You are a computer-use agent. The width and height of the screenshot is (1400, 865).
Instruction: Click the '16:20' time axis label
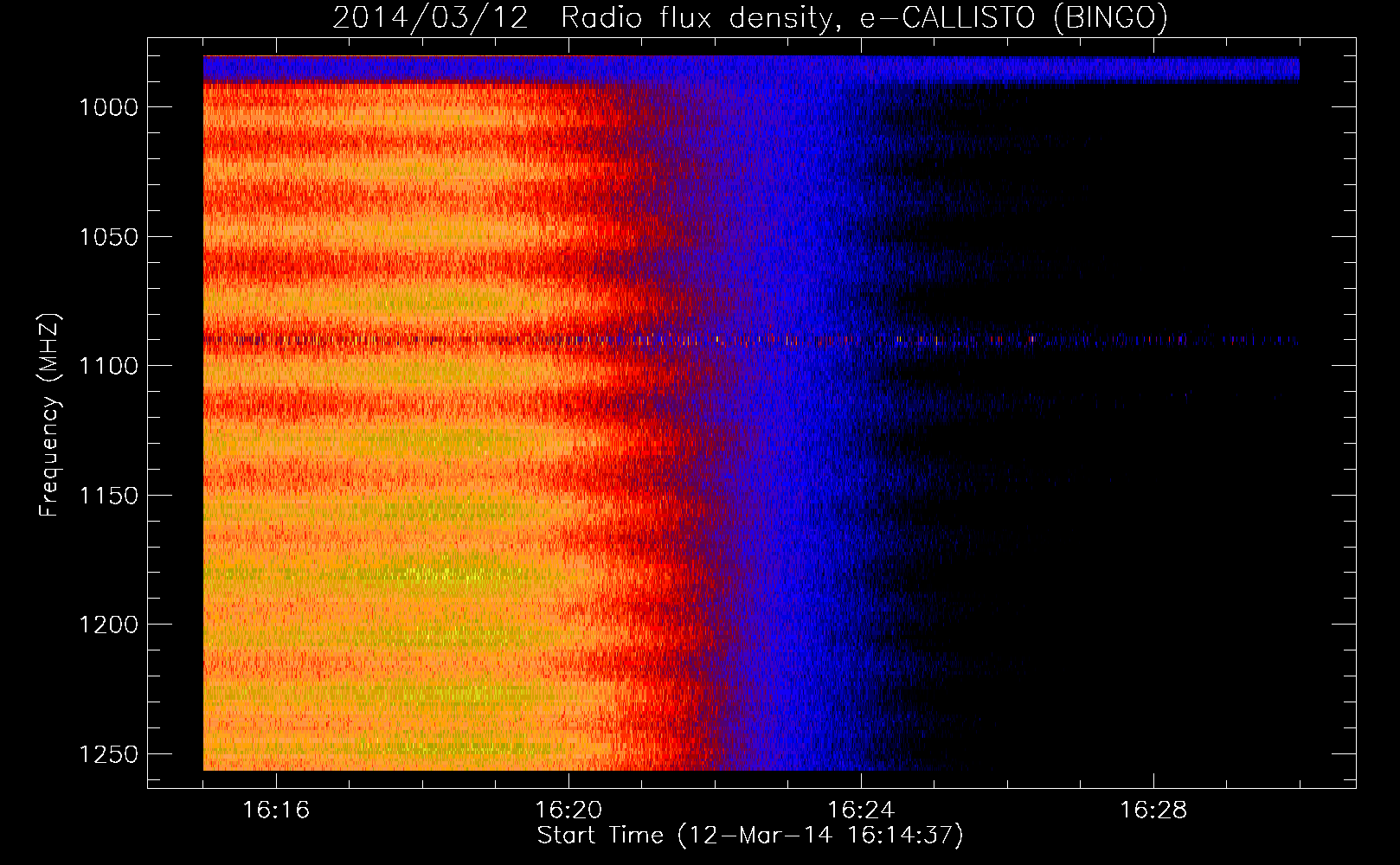[x=568, y=811]
